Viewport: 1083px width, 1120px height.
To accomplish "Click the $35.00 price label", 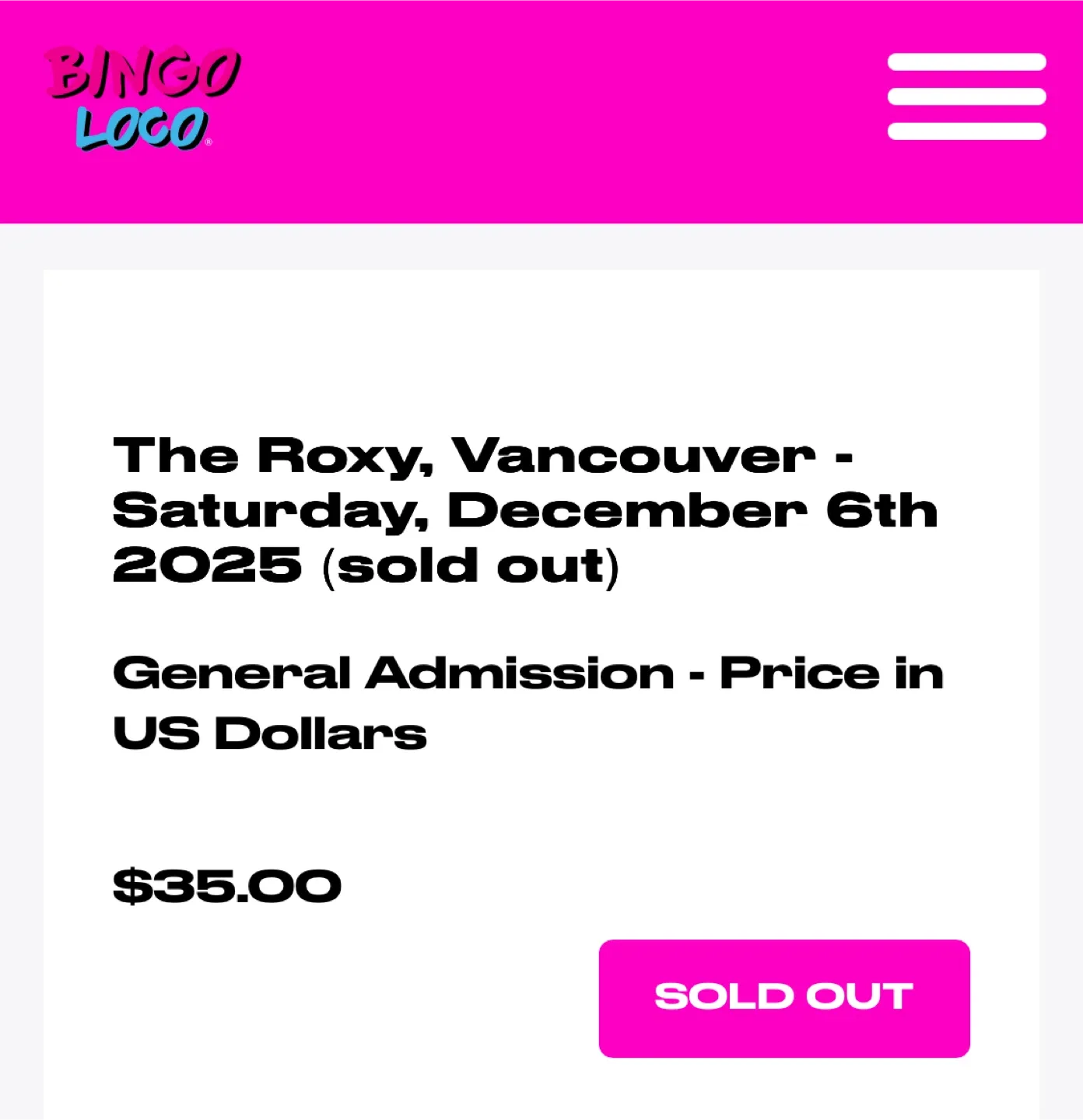I will [226, 884].
